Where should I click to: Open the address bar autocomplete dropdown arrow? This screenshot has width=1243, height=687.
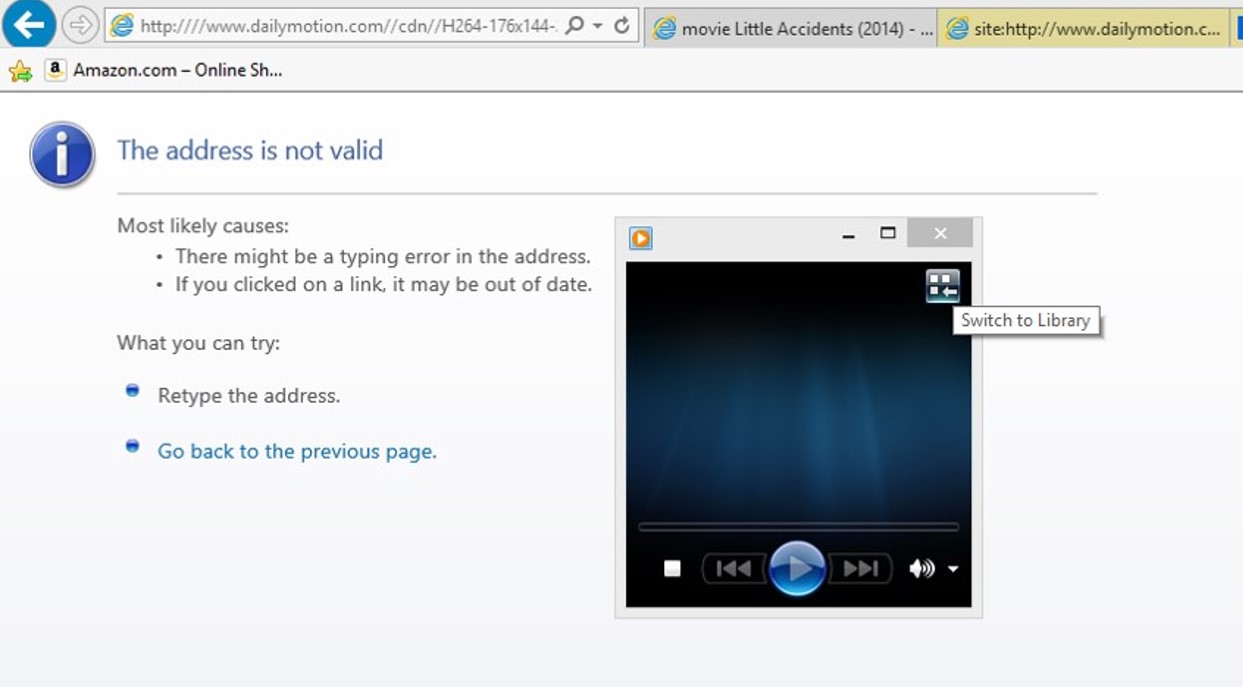(x=598, y=26)
